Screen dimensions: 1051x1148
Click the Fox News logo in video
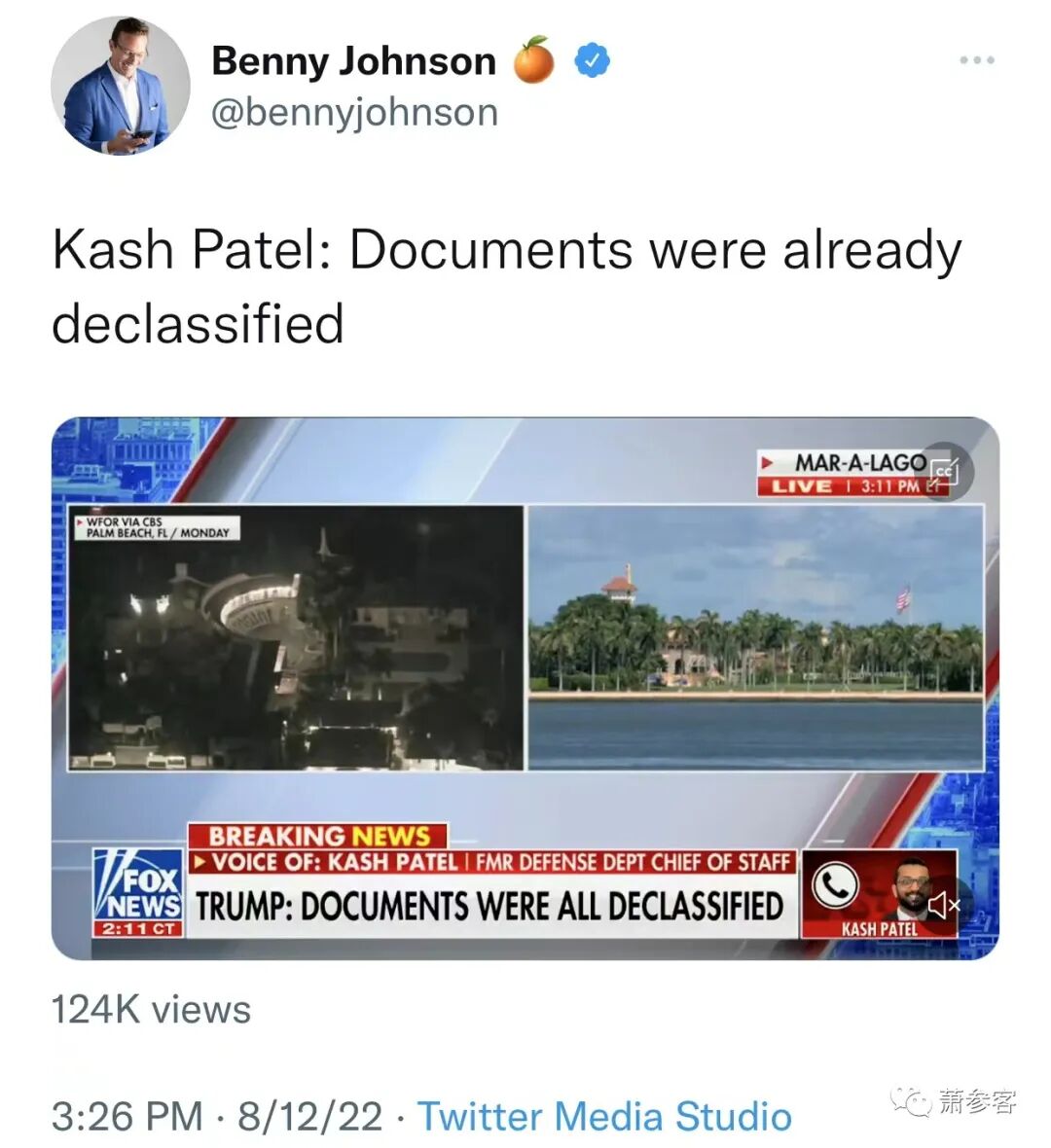click(x=137, y=893)
